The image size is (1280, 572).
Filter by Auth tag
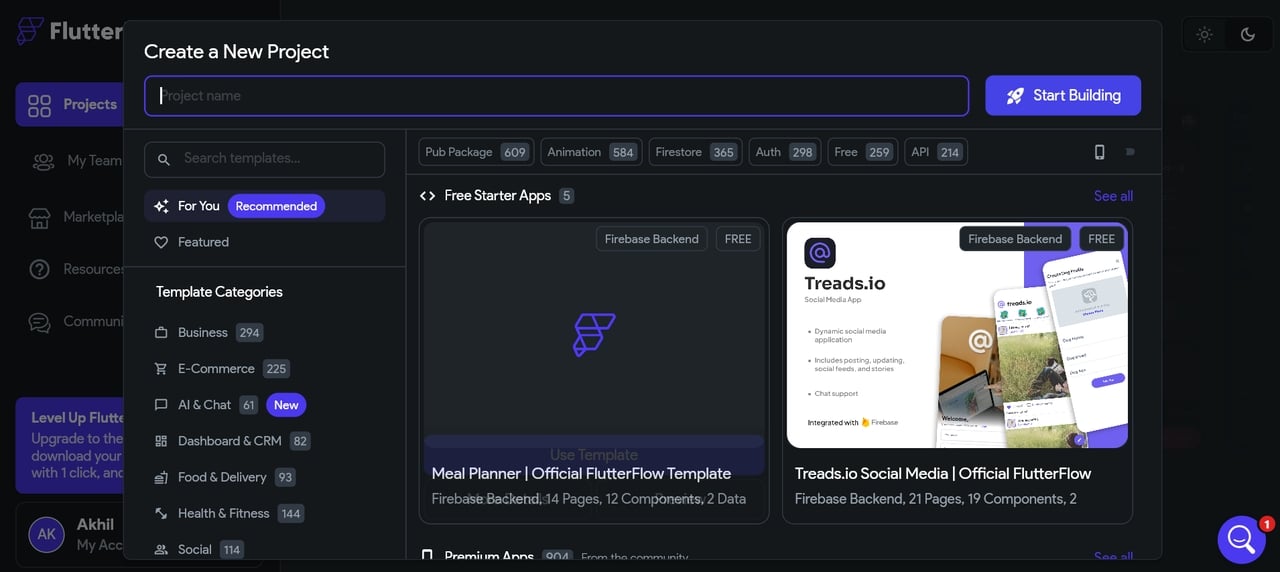pos(785,152)
